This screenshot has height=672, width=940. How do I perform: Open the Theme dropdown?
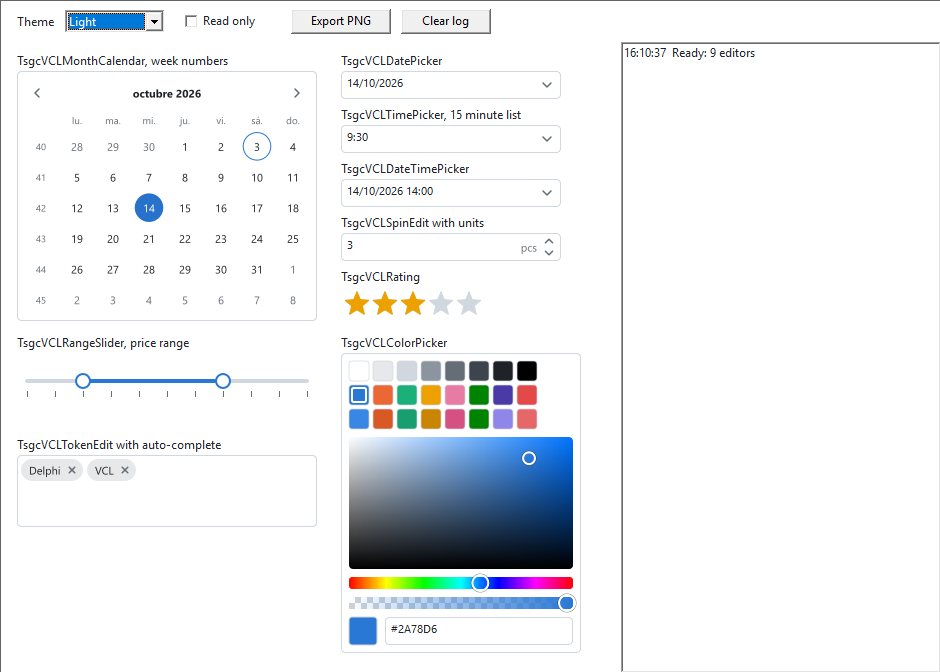click(155, 22)
